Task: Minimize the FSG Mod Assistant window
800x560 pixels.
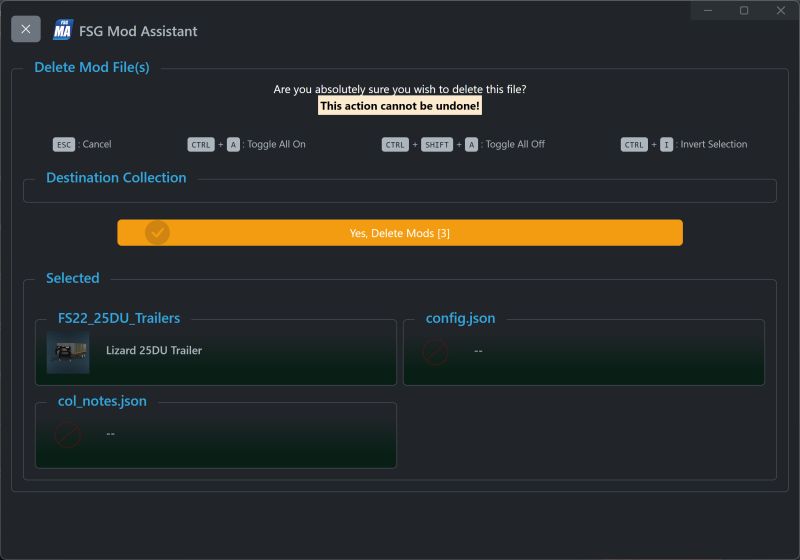Action: pyautogui.click(x=708, y=10)
